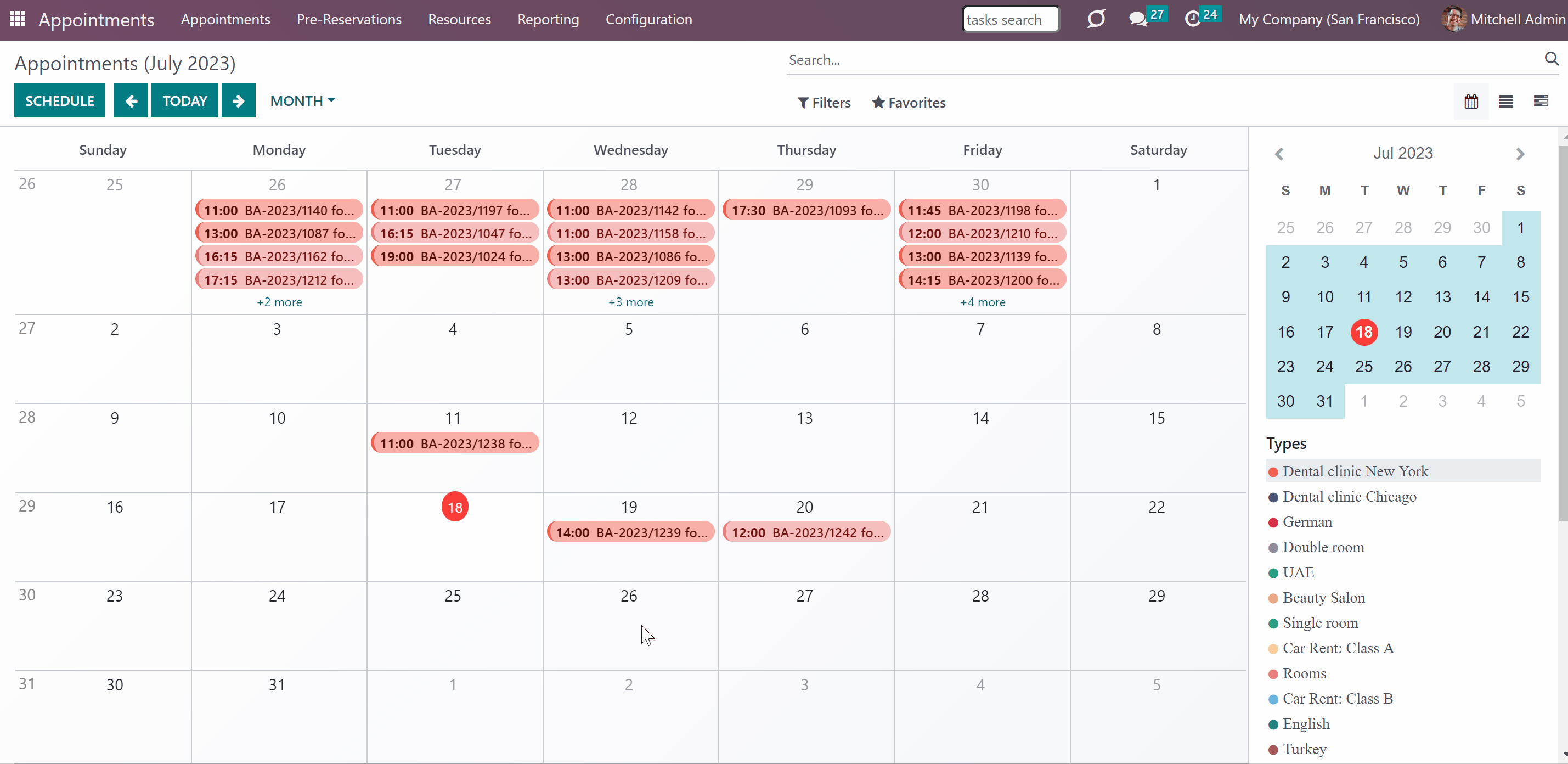Open the apps grid menu icon
The height and width of the screenshot is (764, 1568).
(x=18, y=19)
